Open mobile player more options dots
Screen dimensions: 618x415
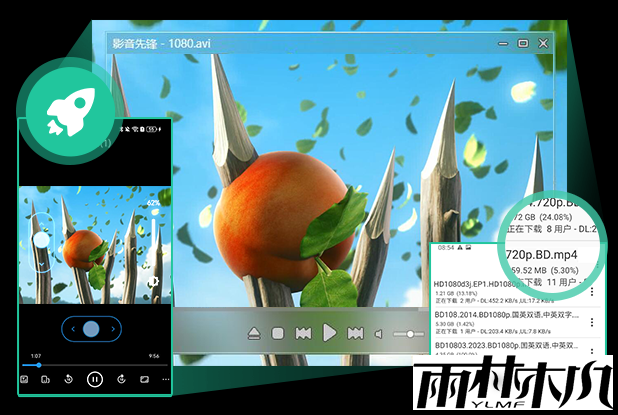coord(166,379)
